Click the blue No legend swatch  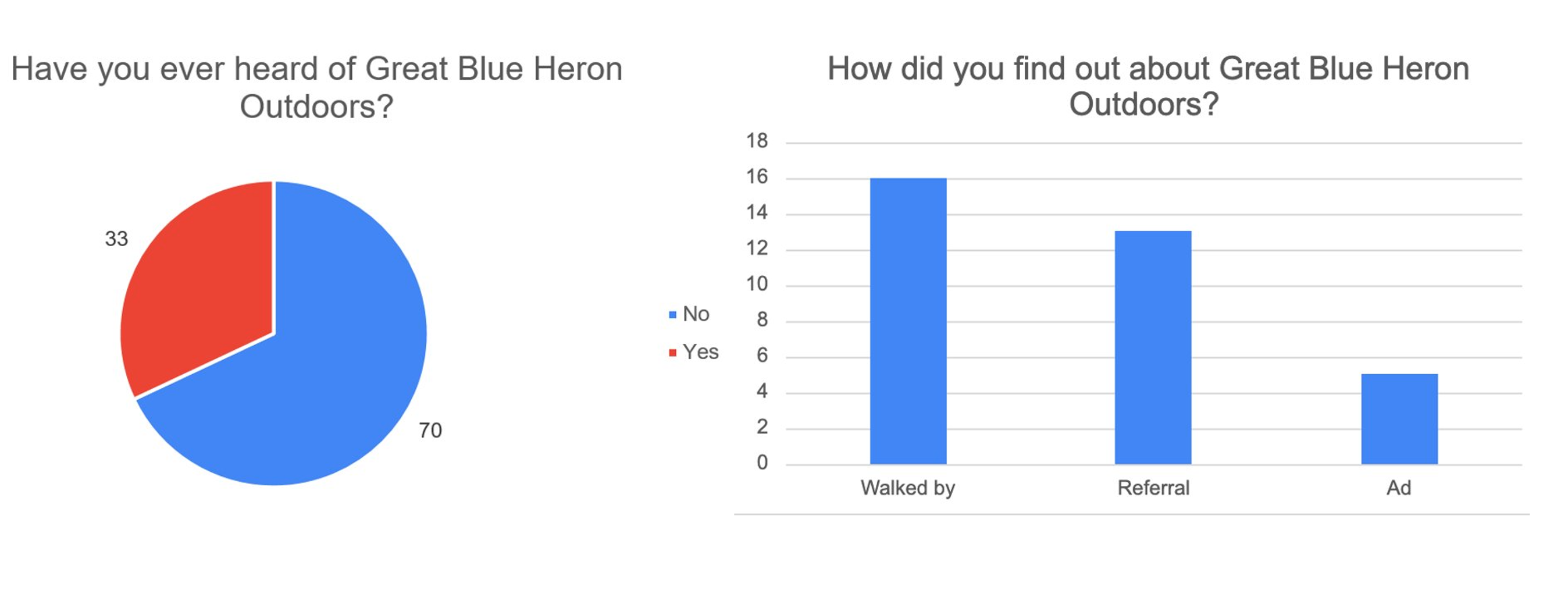point(672,315)
